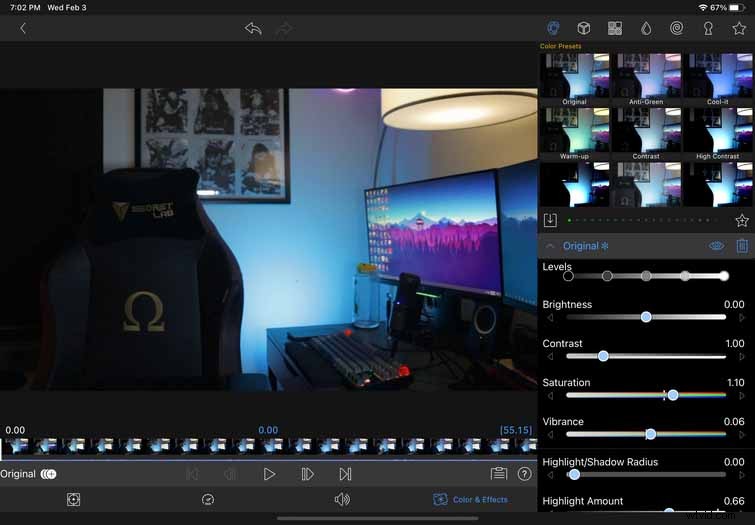The image size is (755, 525).
Task: Click the Saturation value 1.10
Action: [x=736, y=382]
